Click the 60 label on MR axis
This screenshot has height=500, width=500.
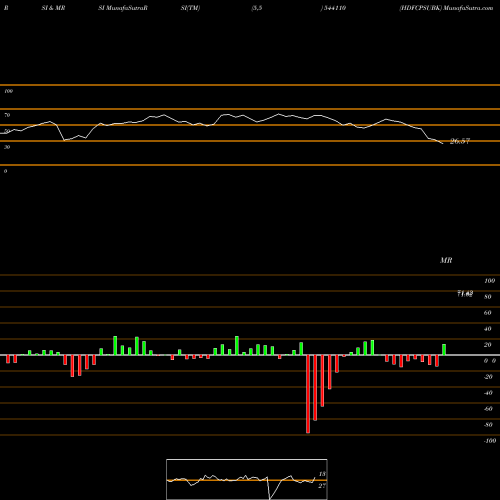coord(487,313)
